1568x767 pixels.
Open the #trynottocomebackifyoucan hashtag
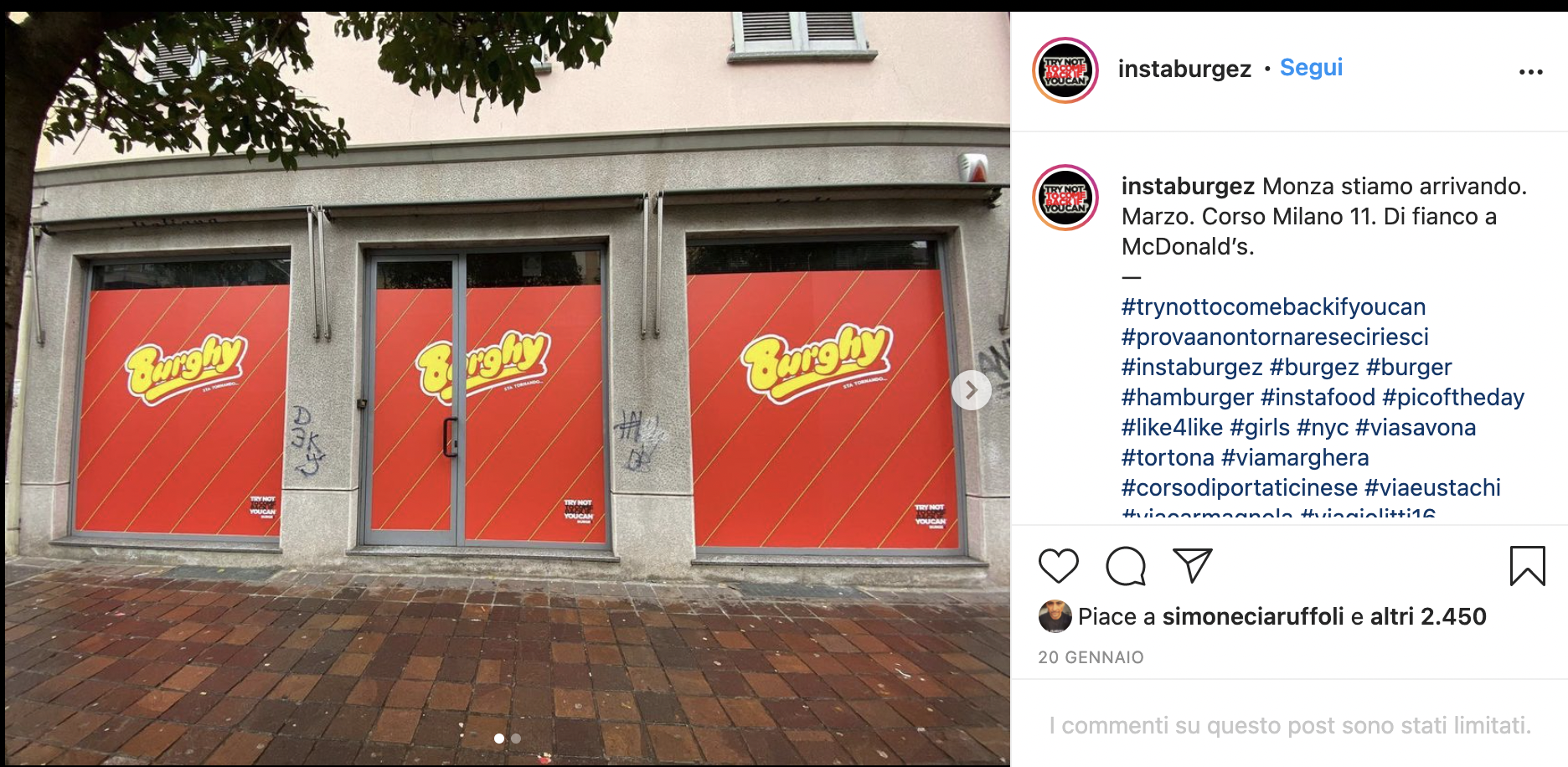pyautogui.click(x=1273, y=306)
